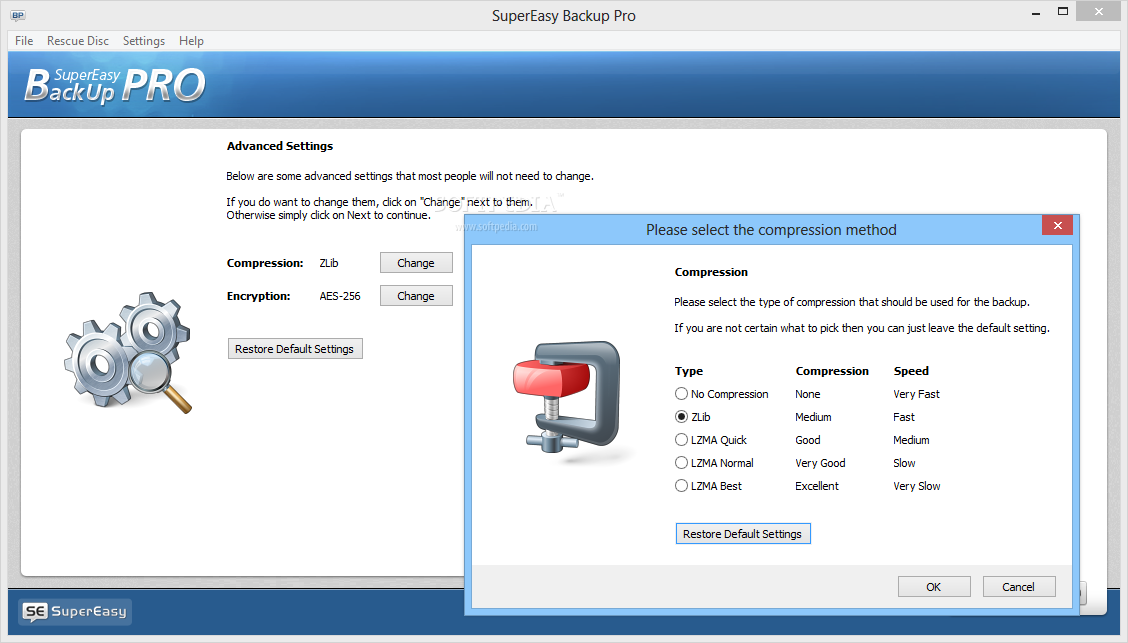1128x643 pixels.
Task: Restore Default Settings in Advanced Settings page
Action: (295, 349)
